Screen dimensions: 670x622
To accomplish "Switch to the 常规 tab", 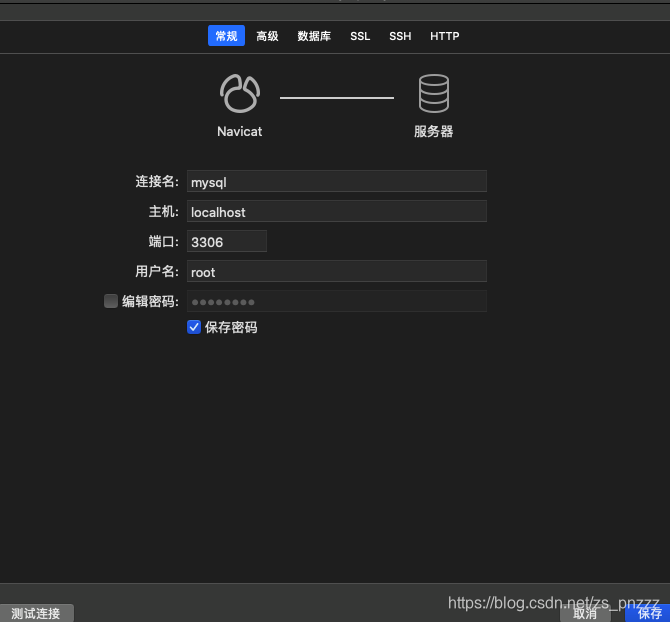I will [226, 36].
